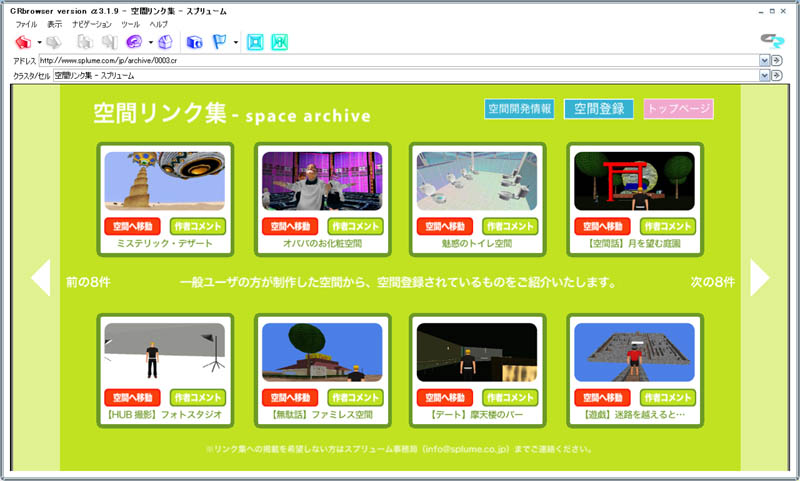Click the grey Forward arrow toolbar icon
Screen dimensions: 800x481
(54, 42)
